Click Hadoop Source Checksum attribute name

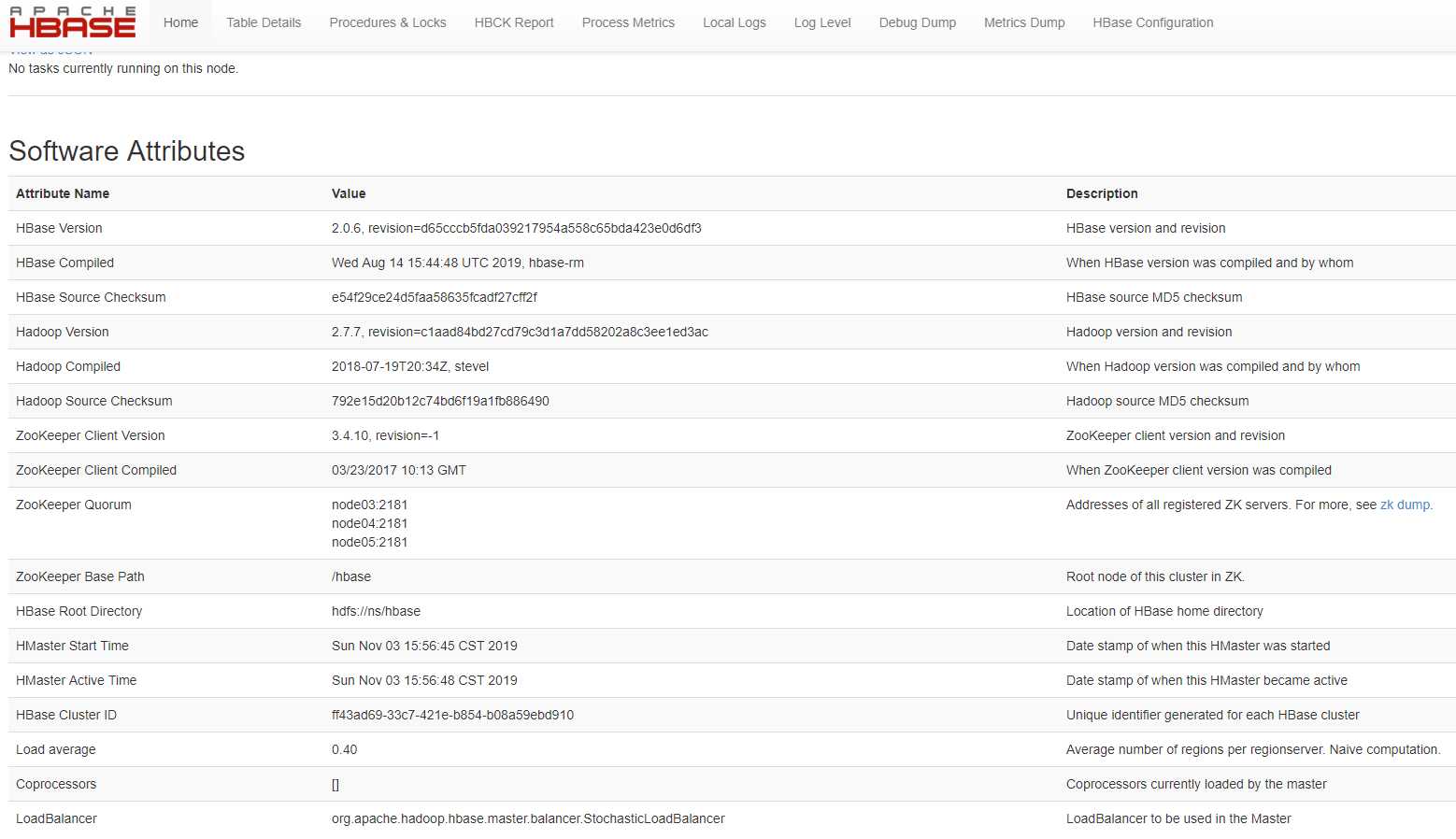tap(94, 401)
